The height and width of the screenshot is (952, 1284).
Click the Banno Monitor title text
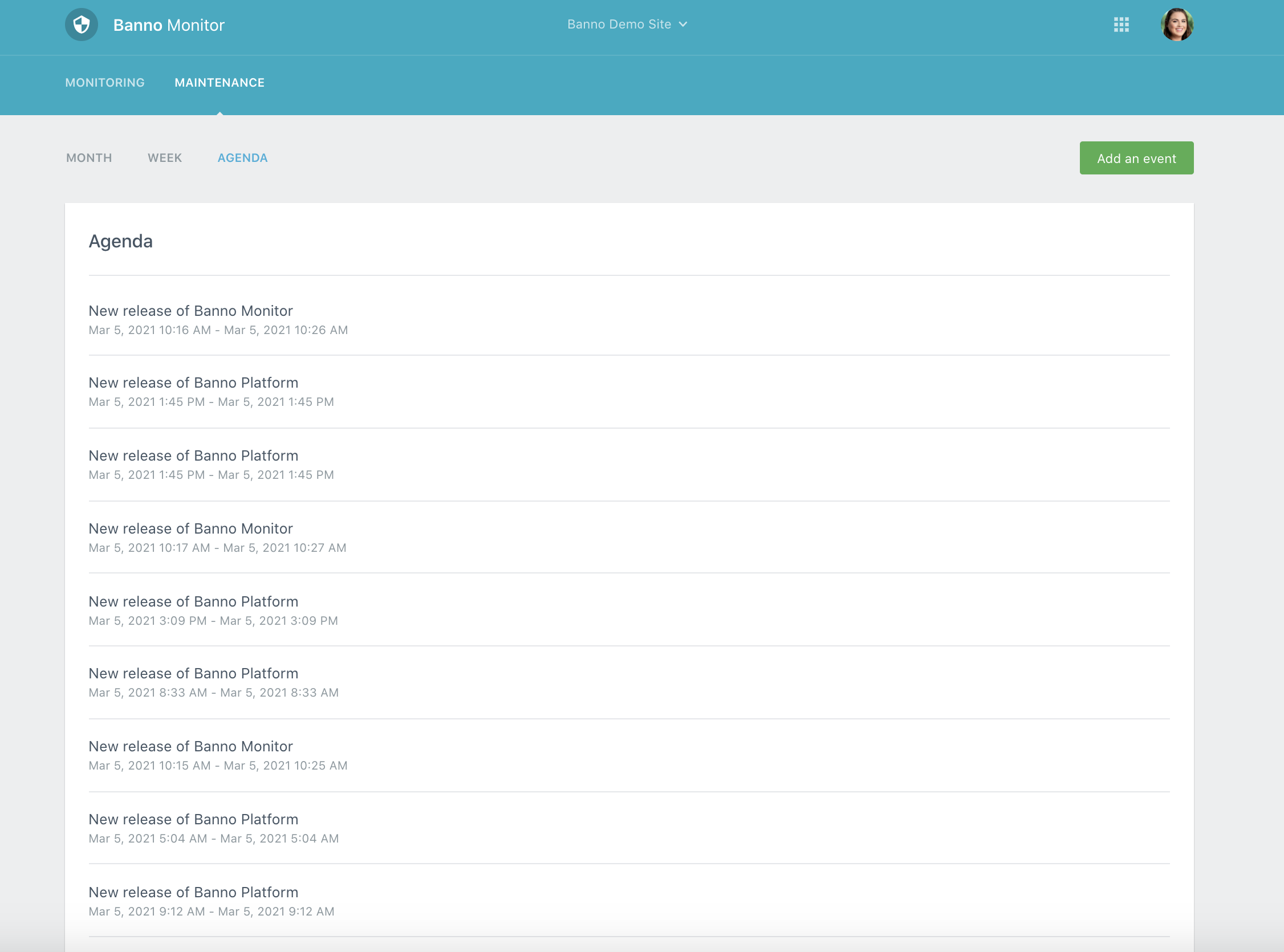coord(169,25)
